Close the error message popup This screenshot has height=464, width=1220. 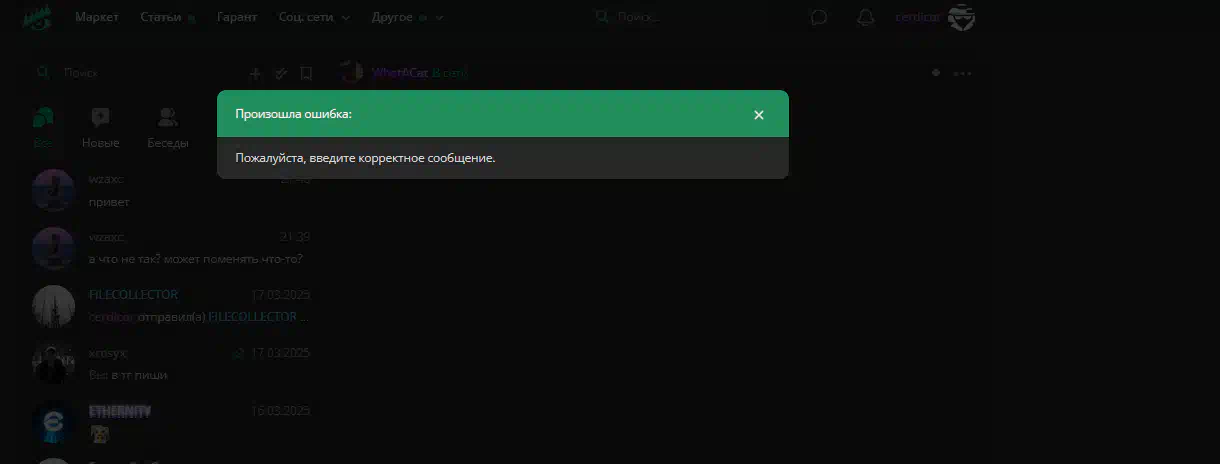(x=758, y=115)
